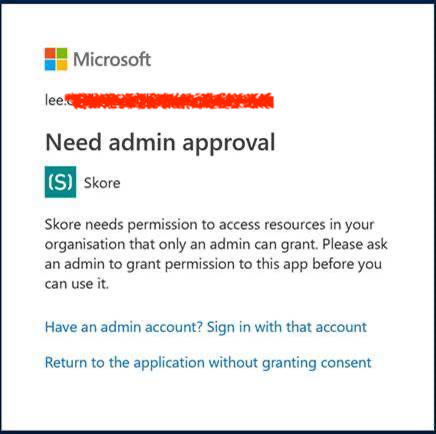Click the 'lee.' start of account email

[54, 100]
